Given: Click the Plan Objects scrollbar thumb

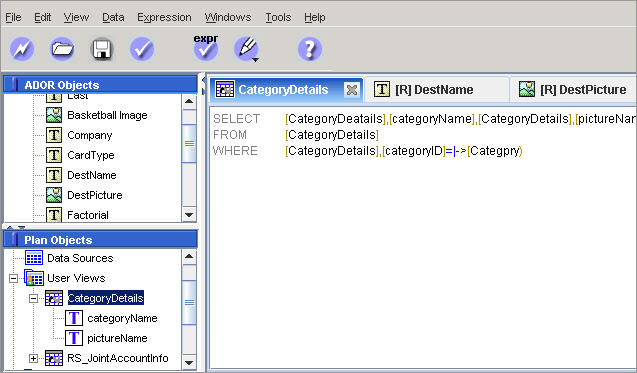Looking at the screenshot, I should (189, 302).
